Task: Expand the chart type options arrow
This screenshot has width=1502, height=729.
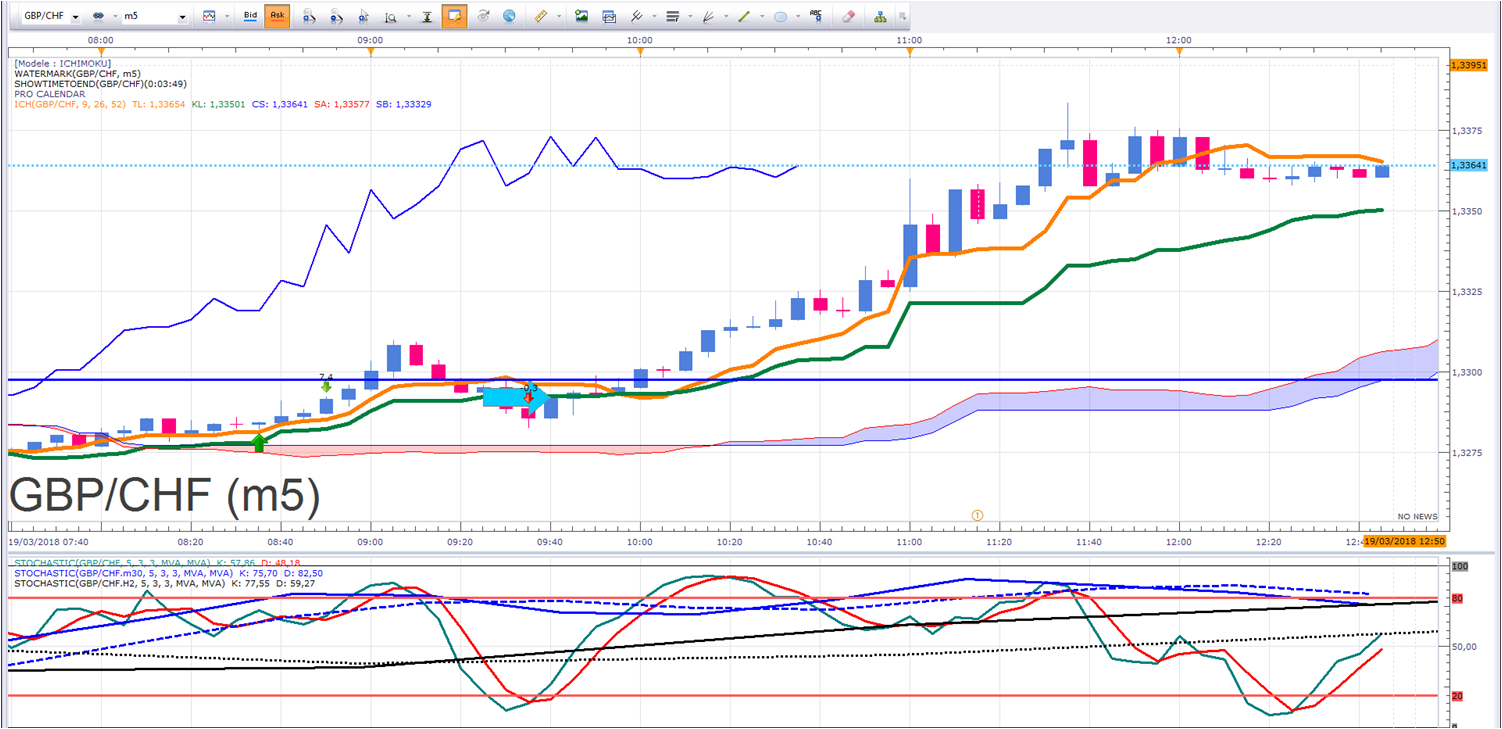Action: 225,17
